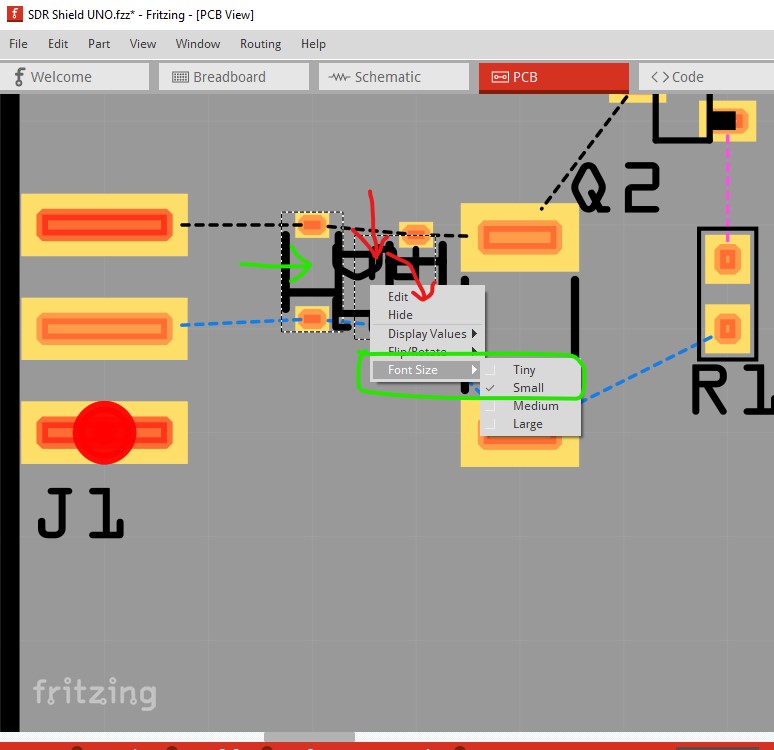The image size is (774, 750).
Task: Click the angle brackets icon on Code tab
Action: 660,77
